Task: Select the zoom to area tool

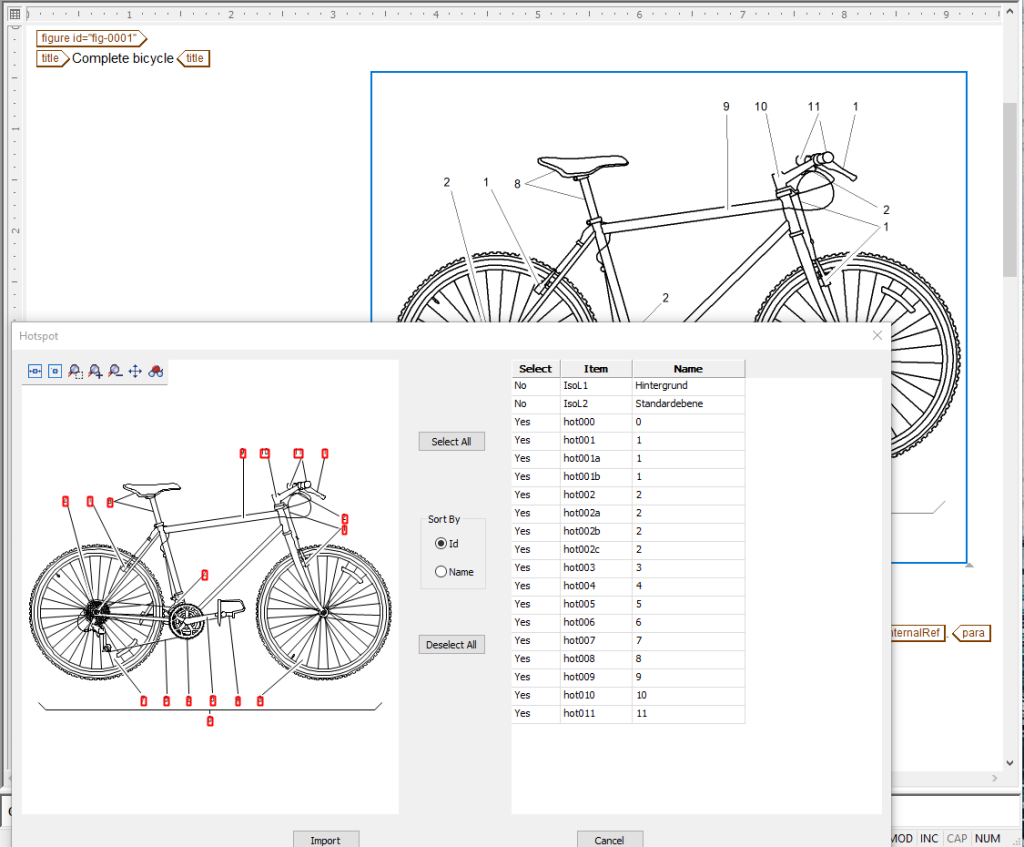Action: (x=76, y=371)
